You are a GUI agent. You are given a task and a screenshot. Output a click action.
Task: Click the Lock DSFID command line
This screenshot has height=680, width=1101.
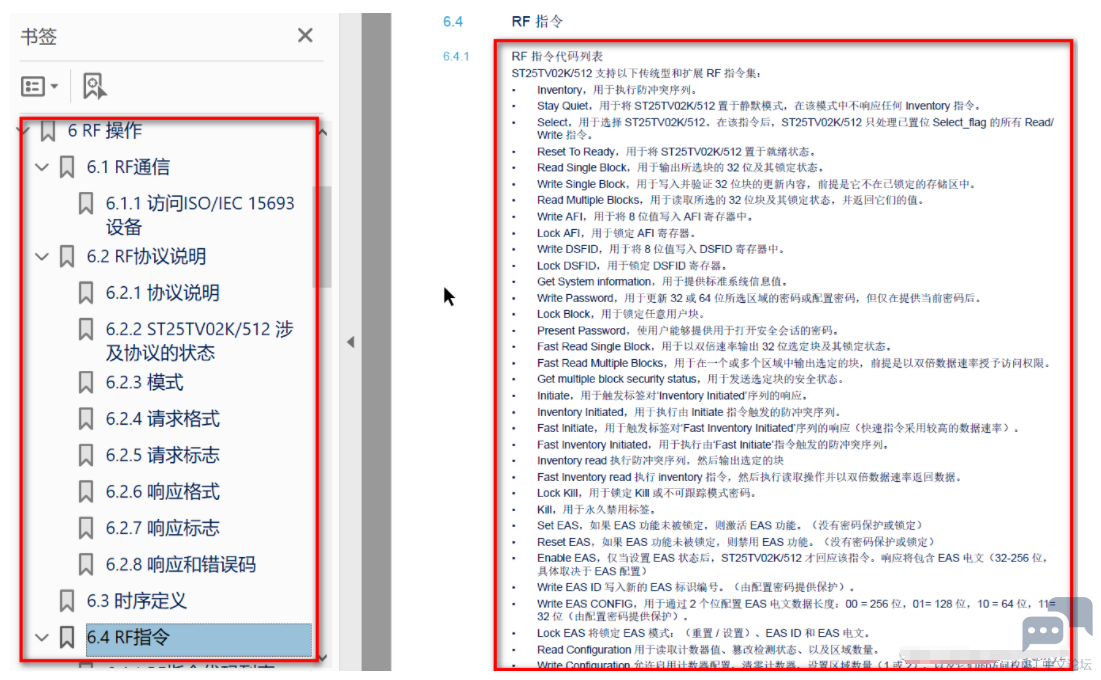click(x=632, y=266)
